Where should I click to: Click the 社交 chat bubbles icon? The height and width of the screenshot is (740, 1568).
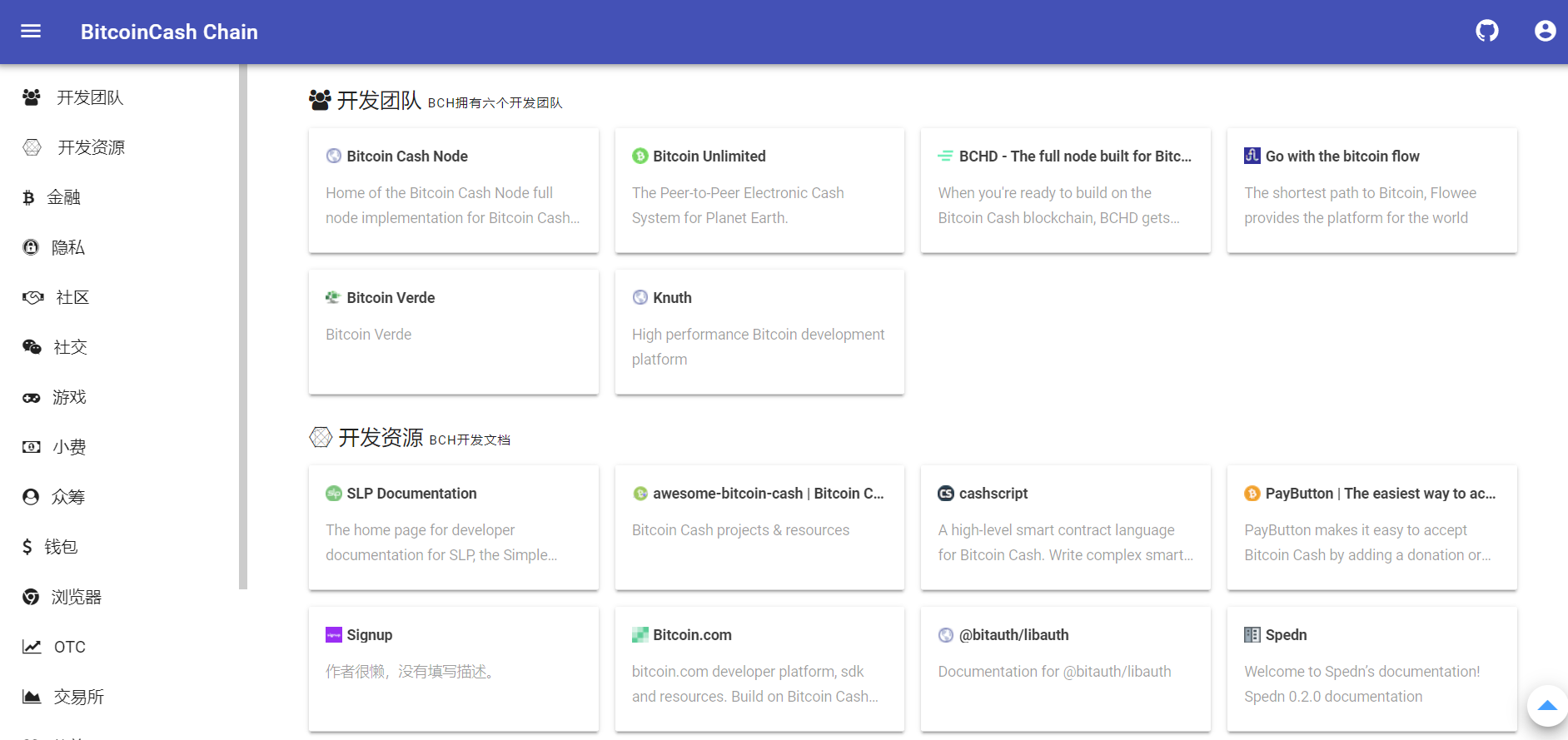tap(32, 347)
